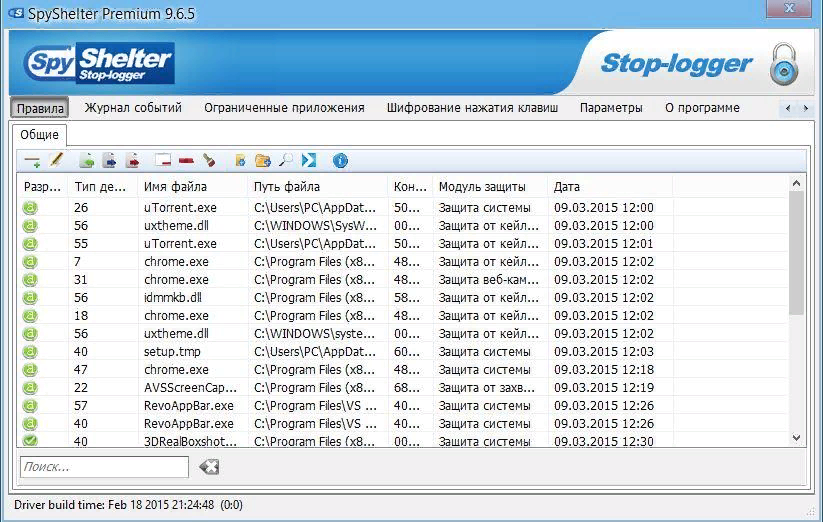The width and height of the screenshot is (823, 522).
Task: Click the Защита от захв... module cell
Action: pos(487,388)
